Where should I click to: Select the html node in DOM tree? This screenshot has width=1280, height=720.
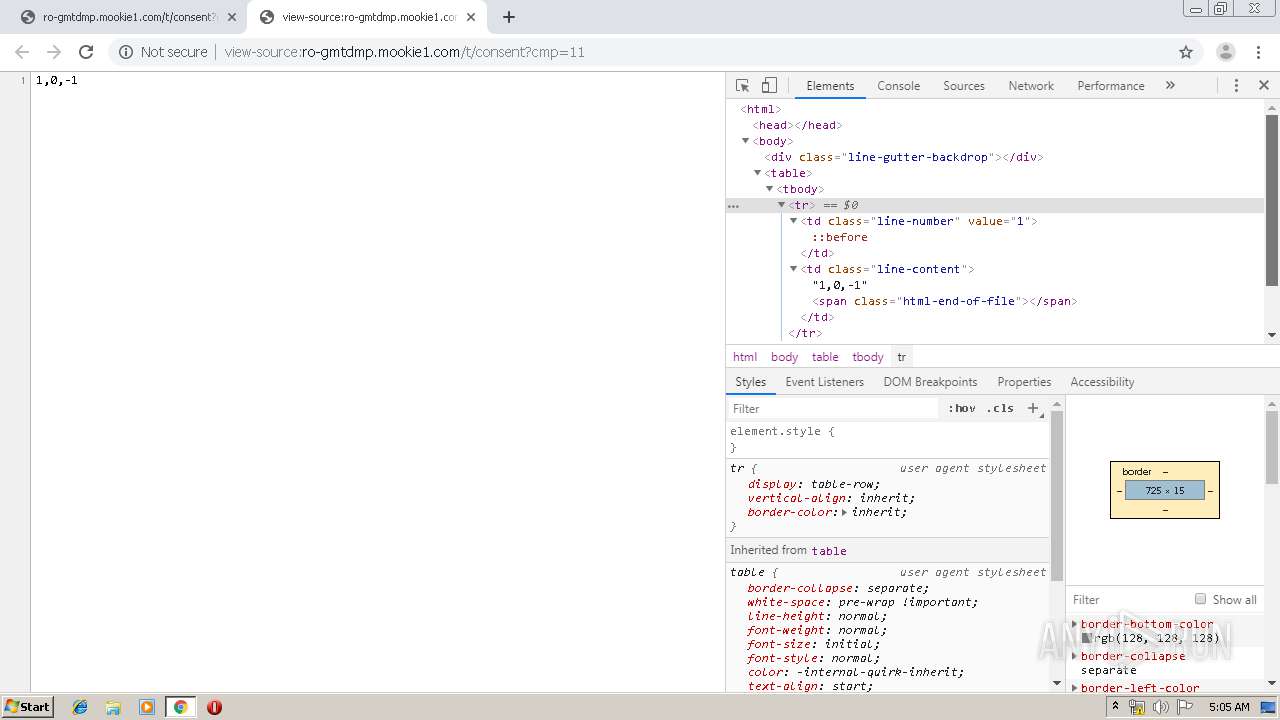pos(761,109)
